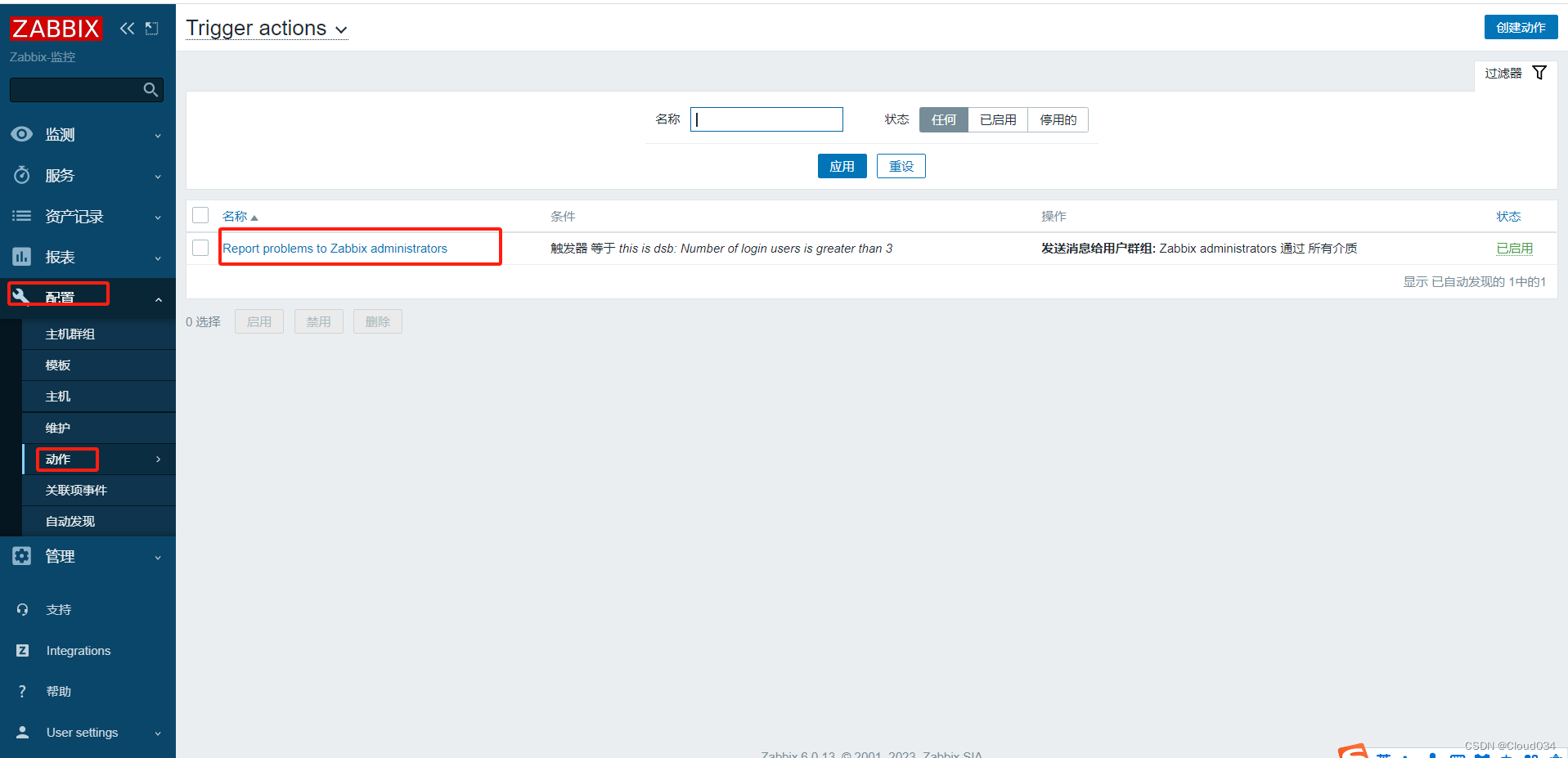Click the Integrations menu label
1568x758 pixels.
(79, 651)
